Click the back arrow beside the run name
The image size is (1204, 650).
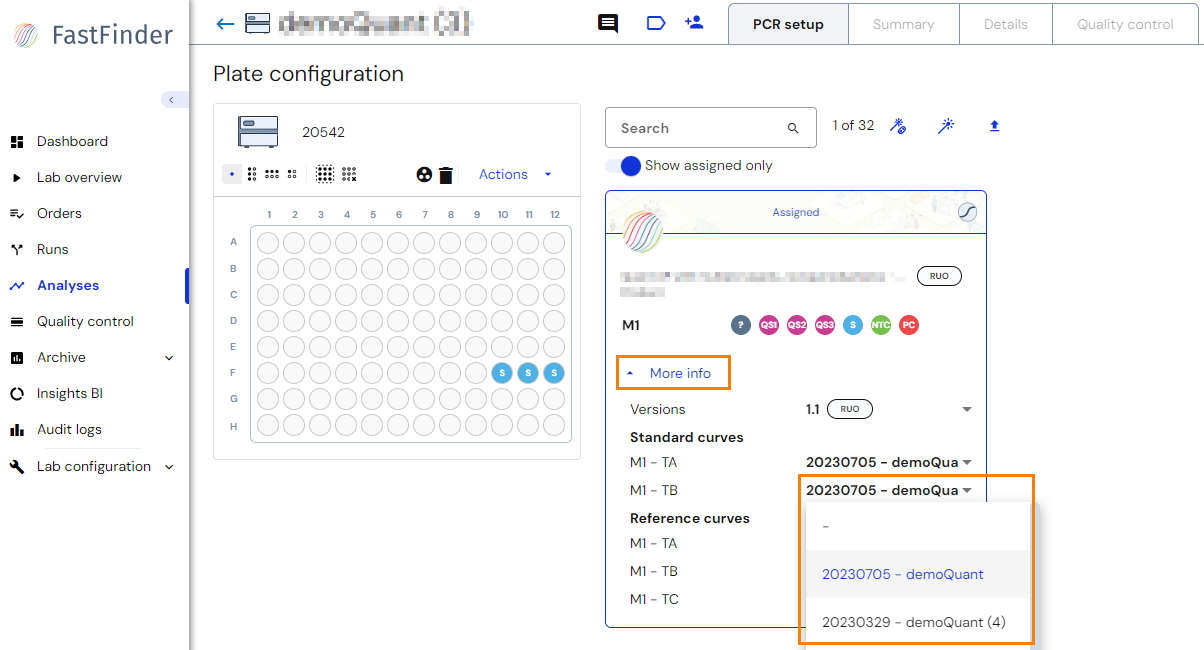click(x=224, y=22)
